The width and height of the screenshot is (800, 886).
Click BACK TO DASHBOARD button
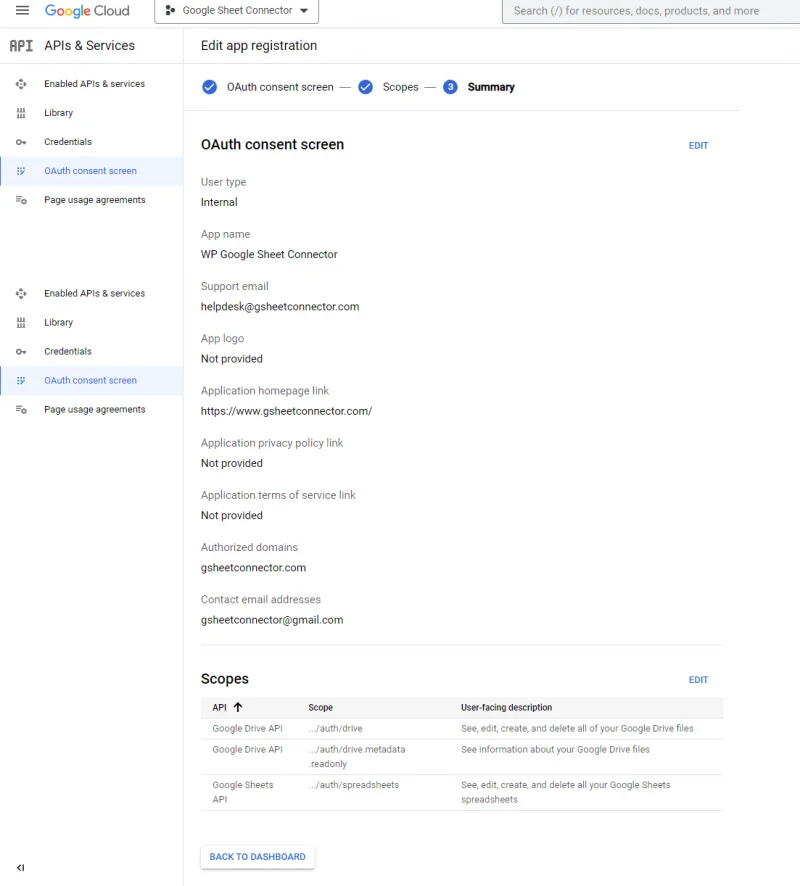point(258,857)
